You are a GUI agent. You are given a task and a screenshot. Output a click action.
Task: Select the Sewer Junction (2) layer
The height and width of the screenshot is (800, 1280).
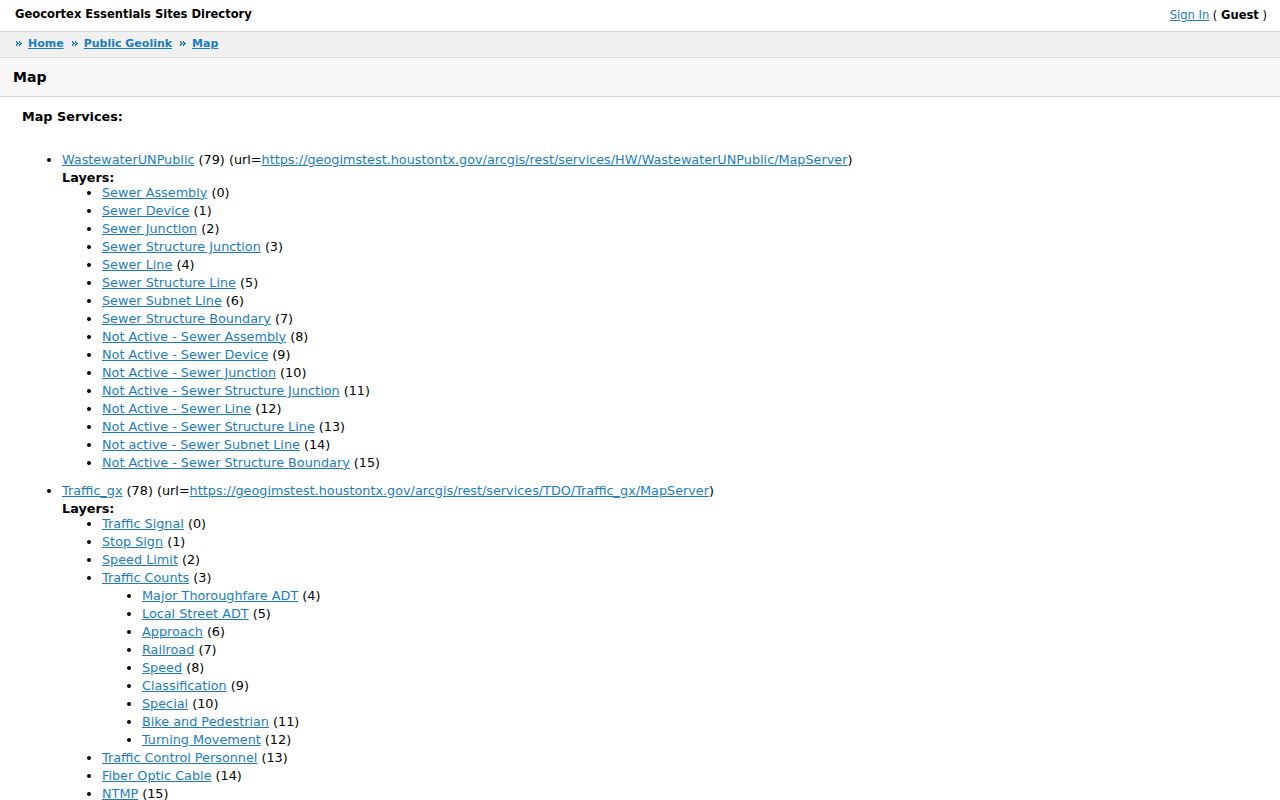tap(149, 229)
